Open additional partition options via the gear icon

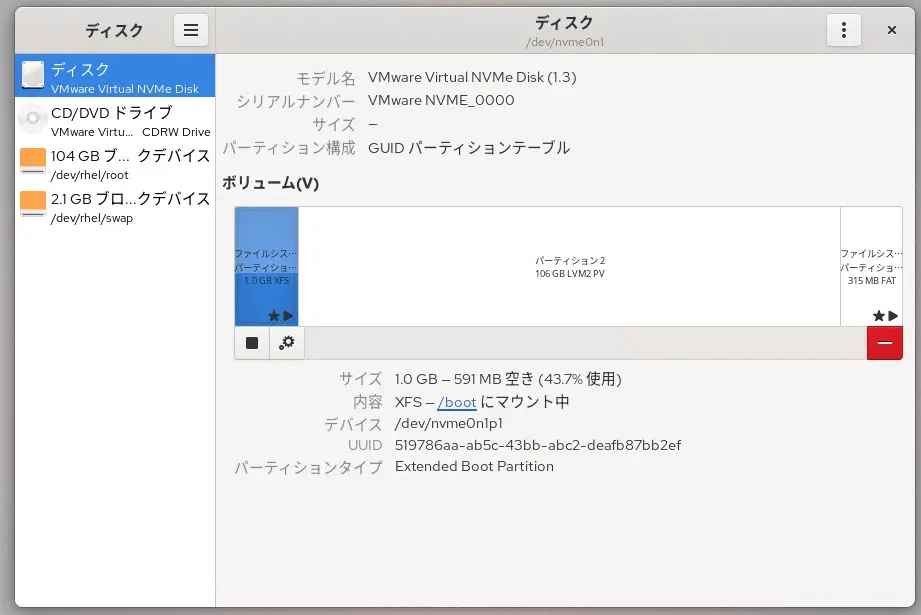point(287,342)
